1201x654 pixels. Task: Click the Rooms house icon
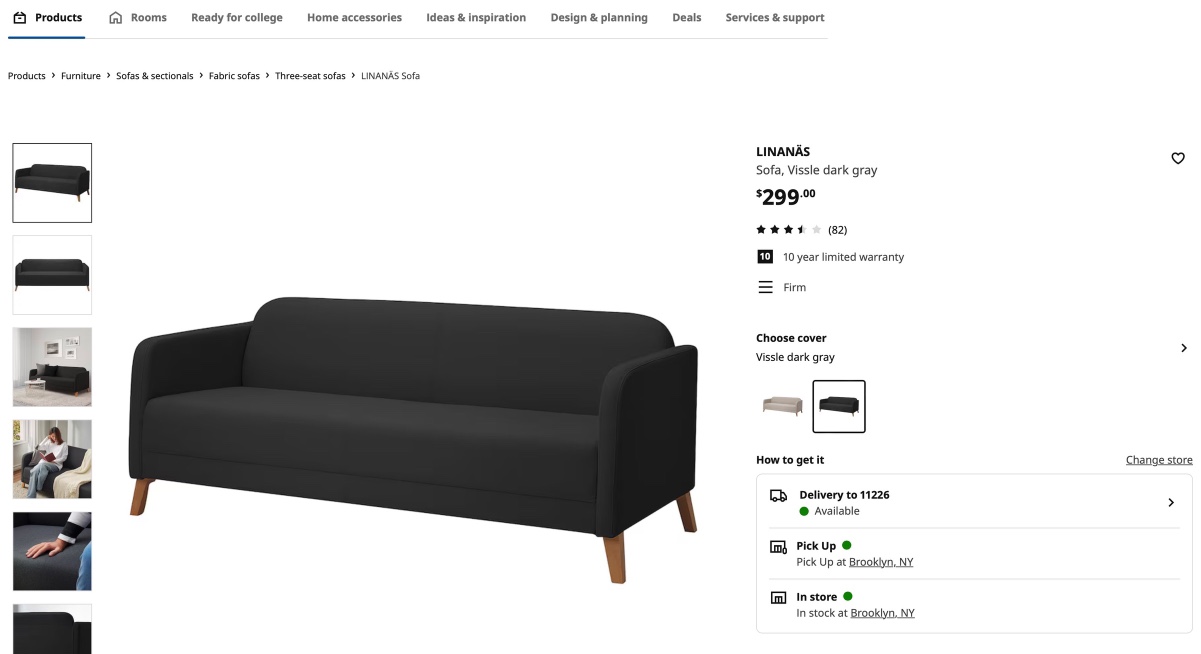[116, 18]
